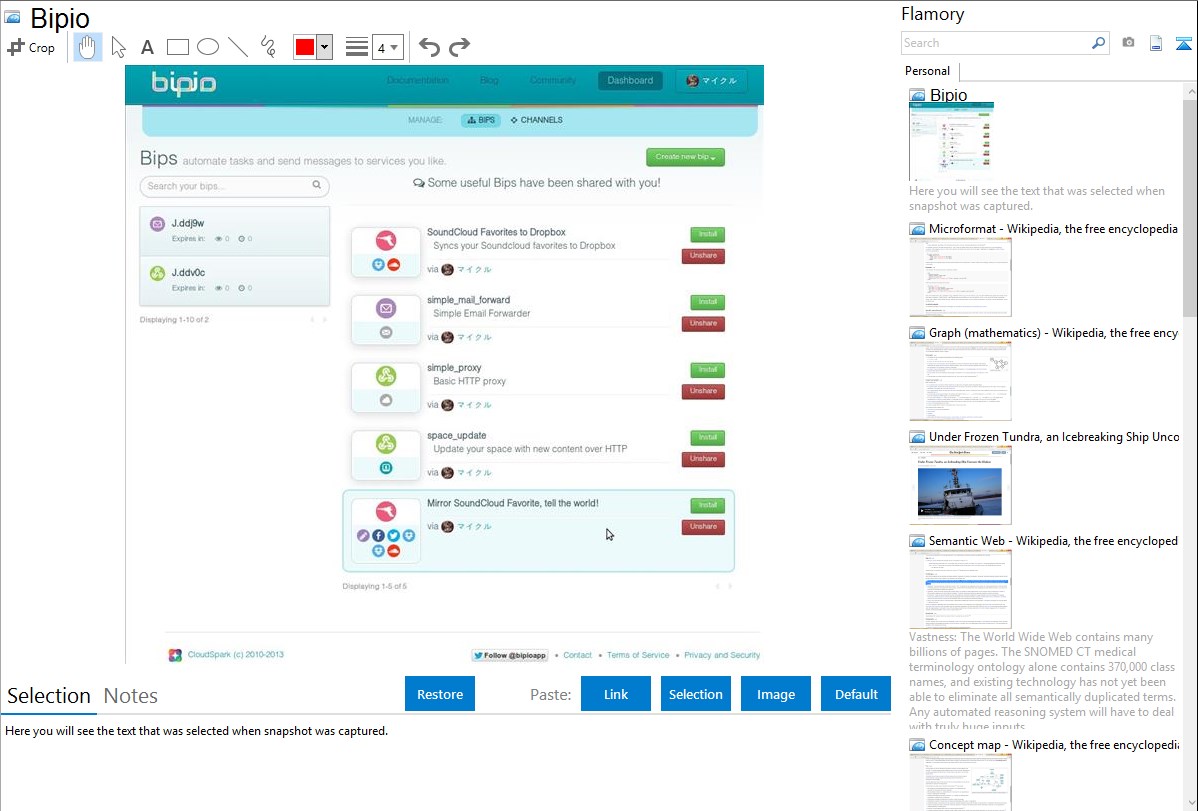
Task: Click the window icon beside the Bipio heading
Action: pos(12,17)
